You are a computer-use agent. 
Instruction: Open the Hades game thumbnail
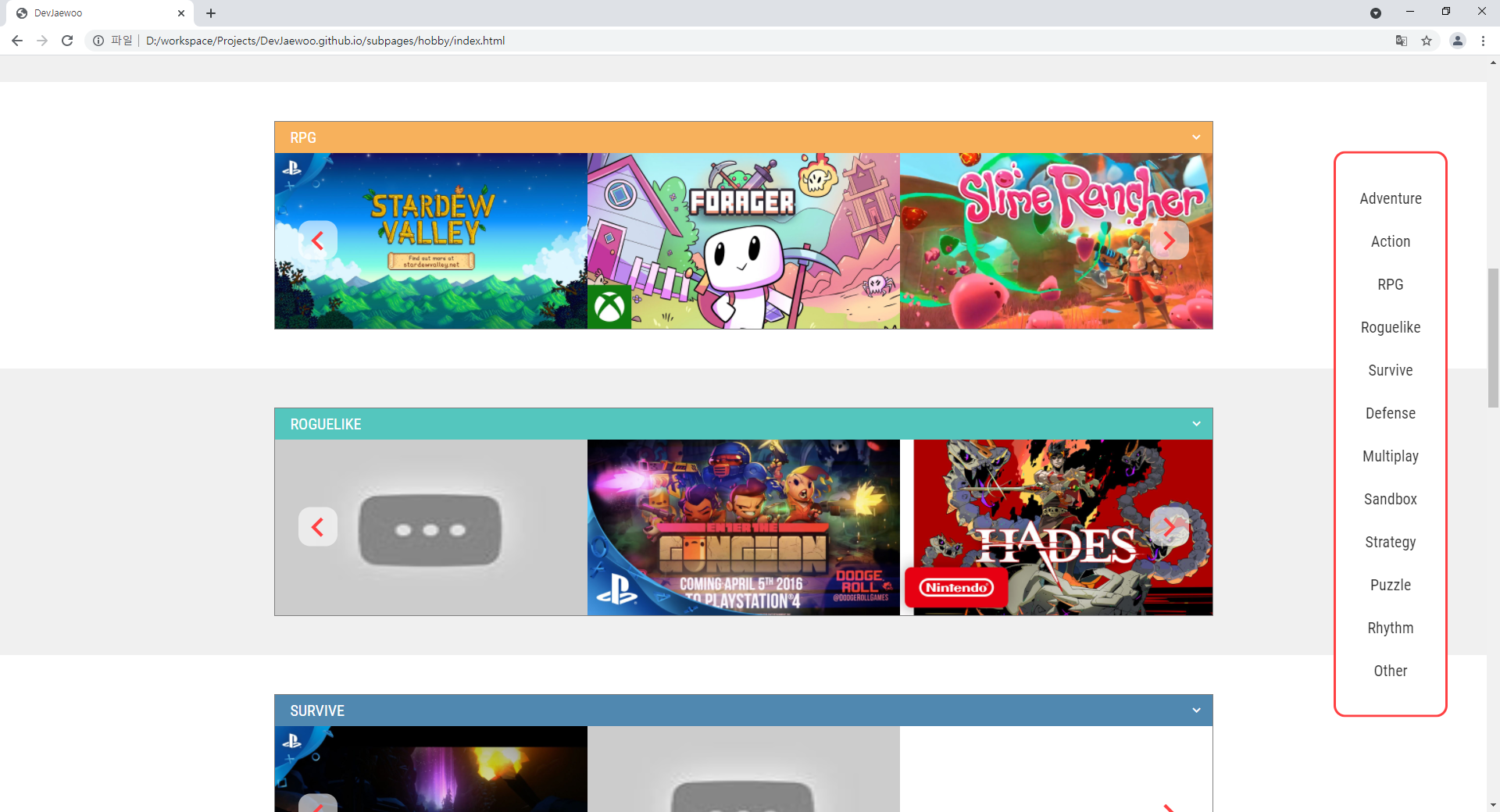tap(1056, 528)
